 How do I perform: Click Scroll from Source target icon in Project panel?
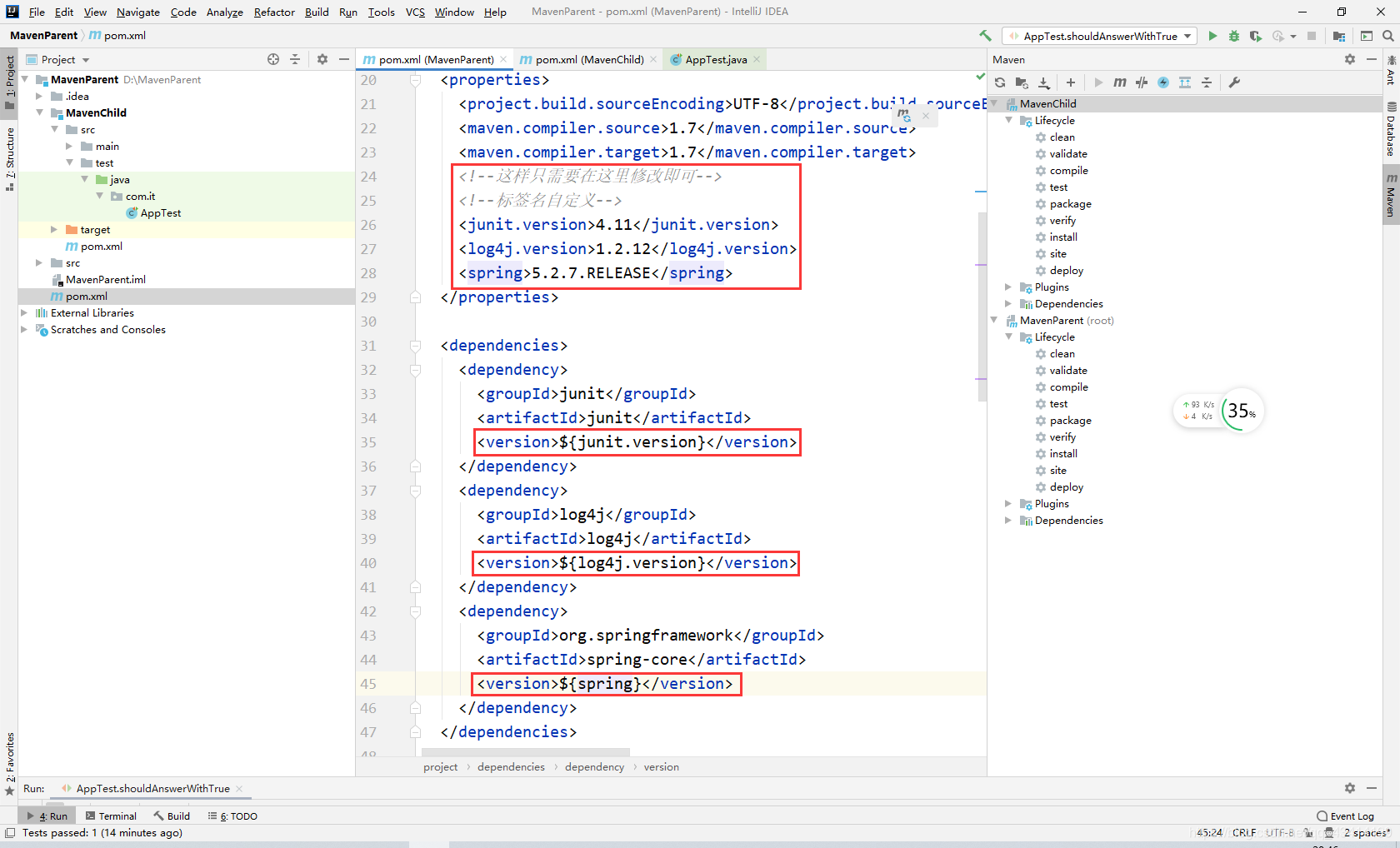coord(273,59)
